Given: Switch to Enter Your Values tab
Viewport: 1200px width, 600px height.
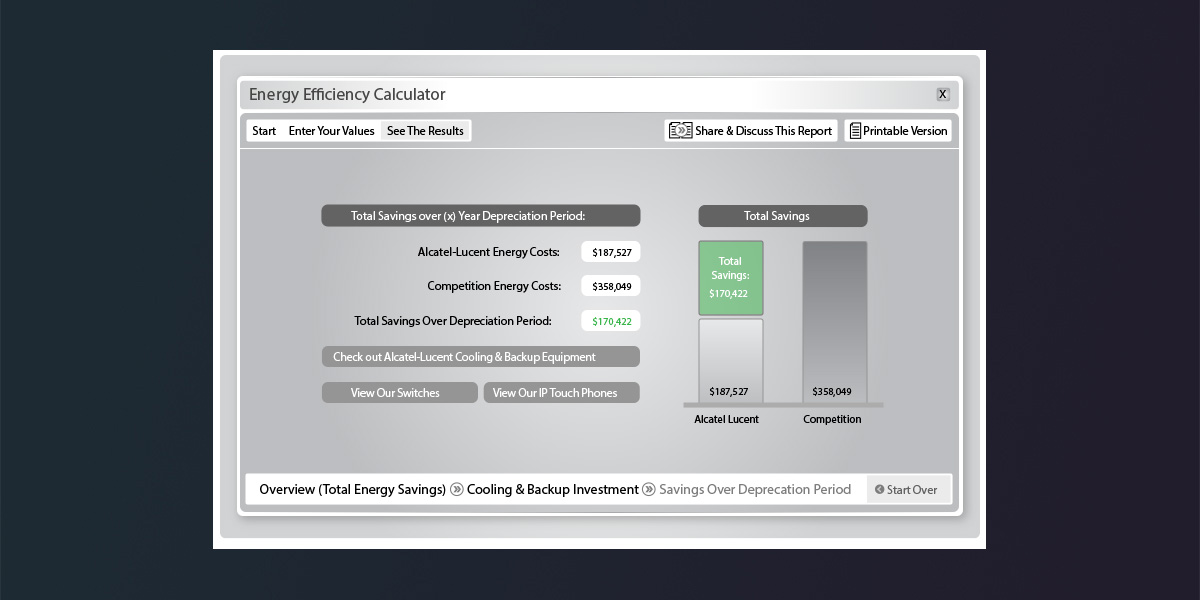Looking at the screenshot, I should 331,131.
